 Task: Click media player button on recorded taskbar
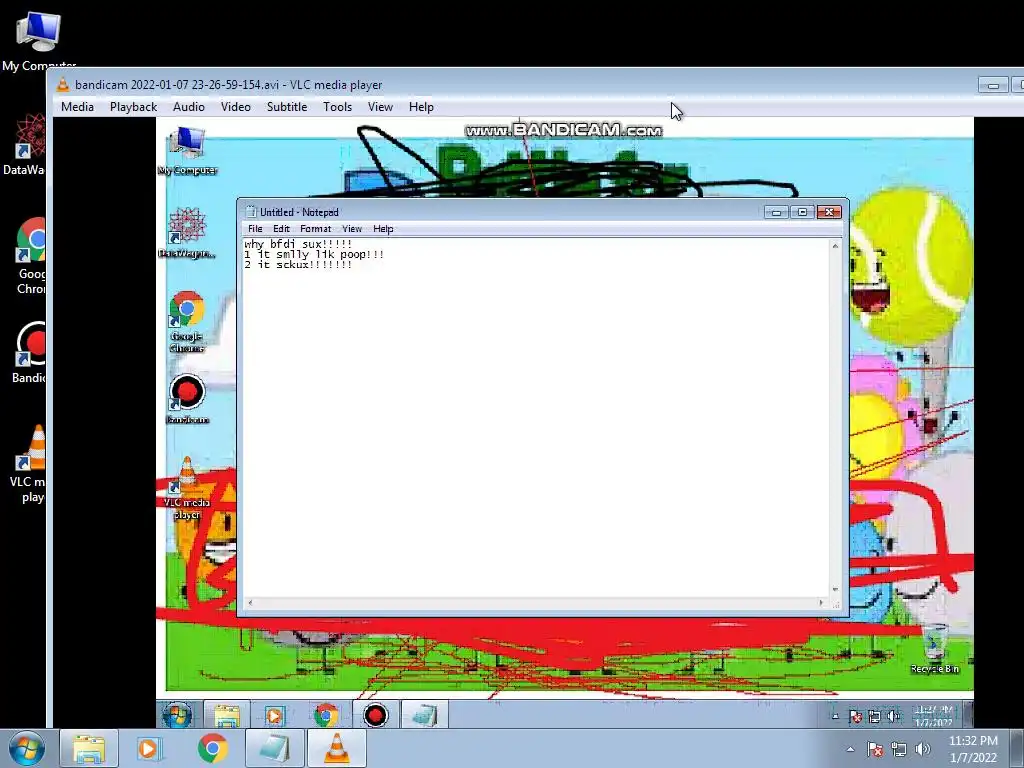[275, 715]
